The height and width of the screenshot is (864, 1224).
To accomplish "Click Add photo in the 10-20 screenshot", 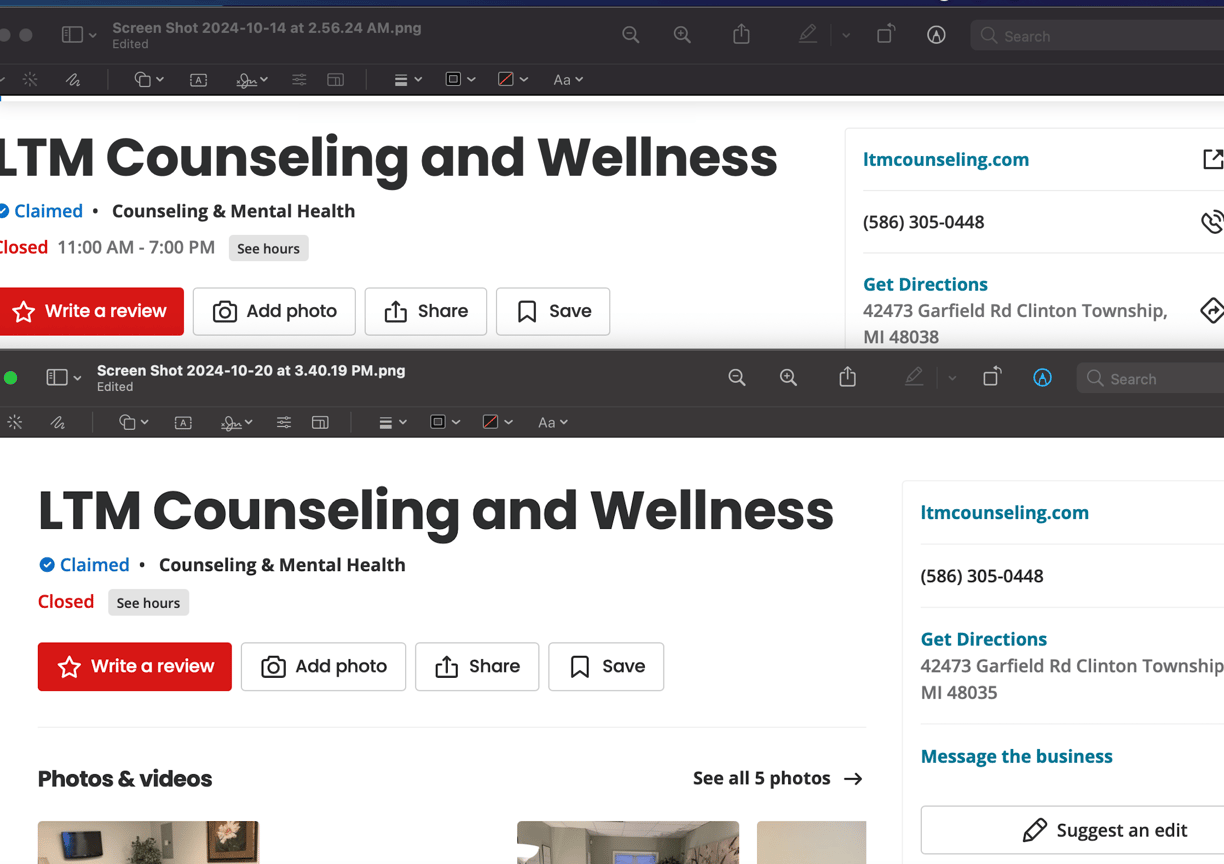I will click(x=323, y=666).
